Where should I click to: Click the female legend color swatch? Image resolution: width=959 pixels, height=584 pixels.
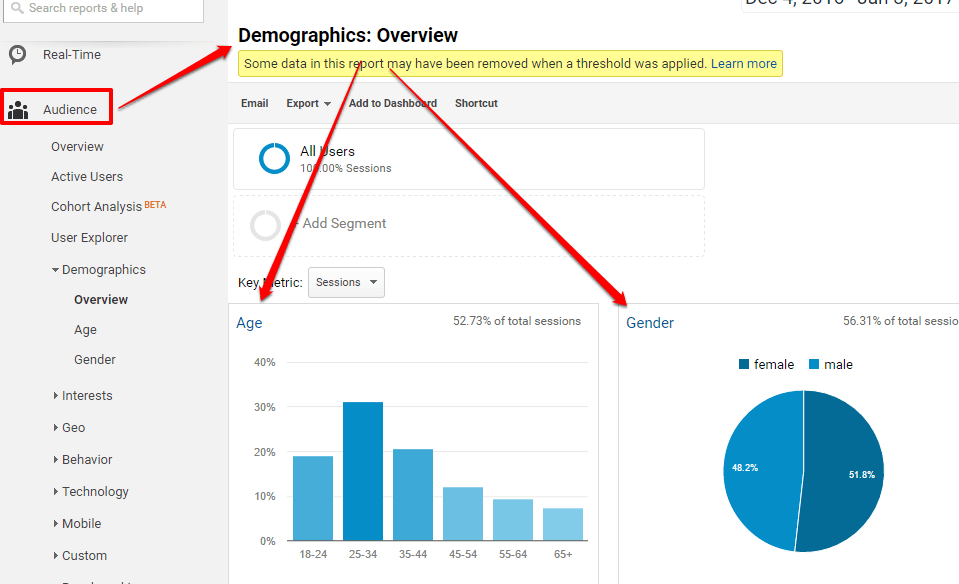coord(744,364)
